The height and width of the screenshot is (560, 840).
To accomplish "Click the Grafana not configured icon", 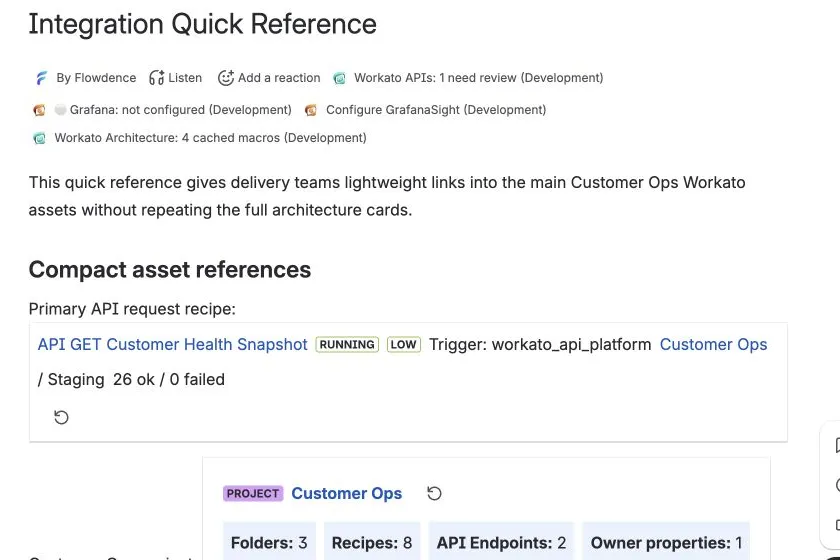I will coord(39,110).
